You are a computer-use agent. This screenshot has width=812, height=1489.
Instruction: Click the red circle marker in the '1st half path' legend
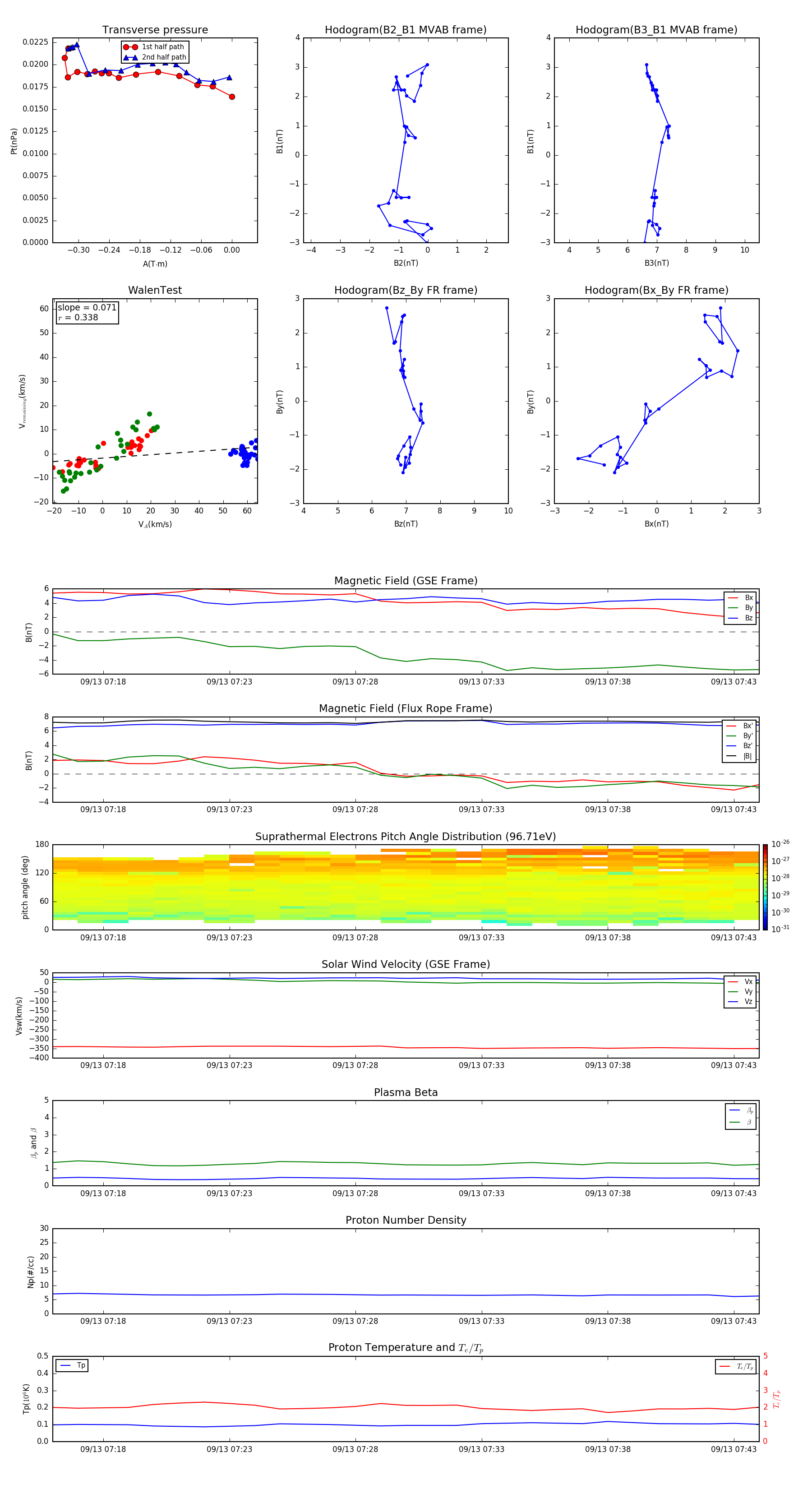point(131,47)
